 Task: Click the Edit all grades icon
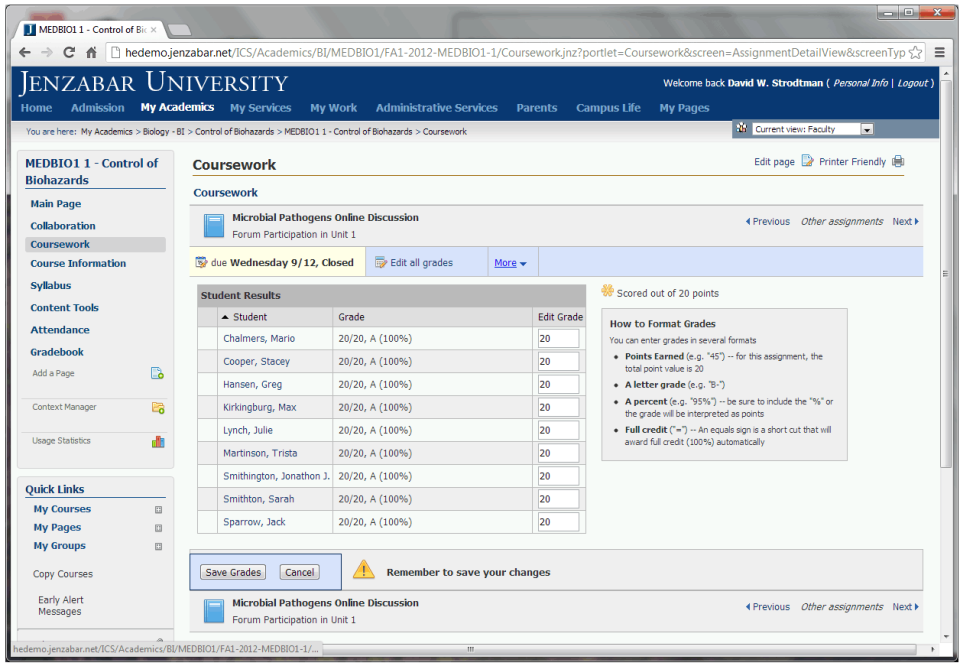381,263
